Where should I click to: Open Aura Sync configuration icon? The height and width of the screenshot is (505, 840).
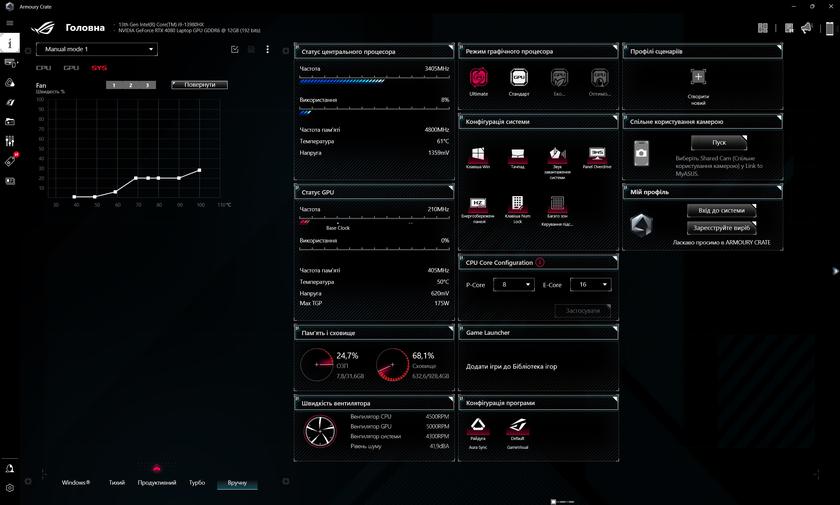(x=478, y=425)
